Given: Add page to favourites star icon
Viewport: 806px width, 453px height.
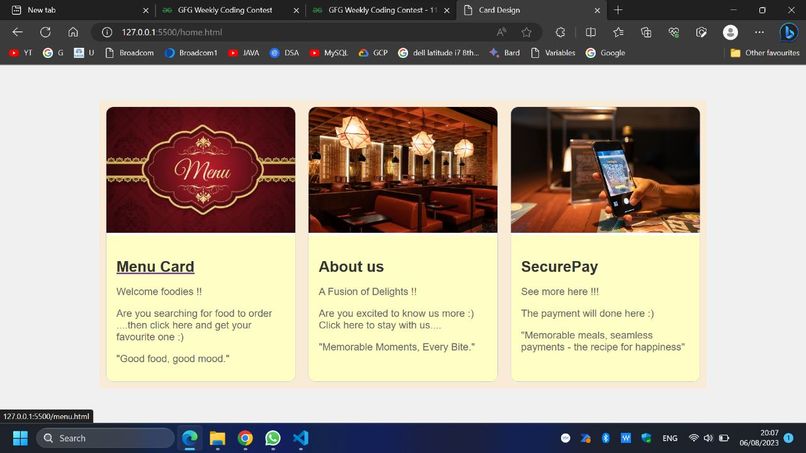Looking at the screenshot, I should click(526, 32).
